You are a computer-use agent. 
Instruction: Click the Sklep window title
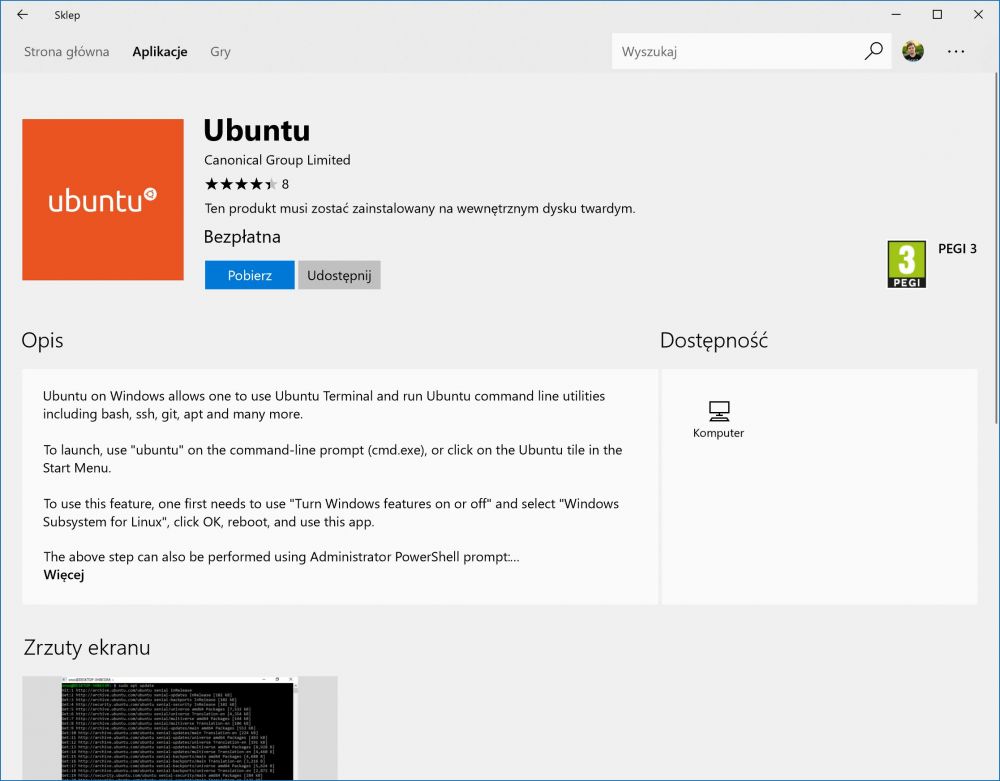[x=67, y=15]
